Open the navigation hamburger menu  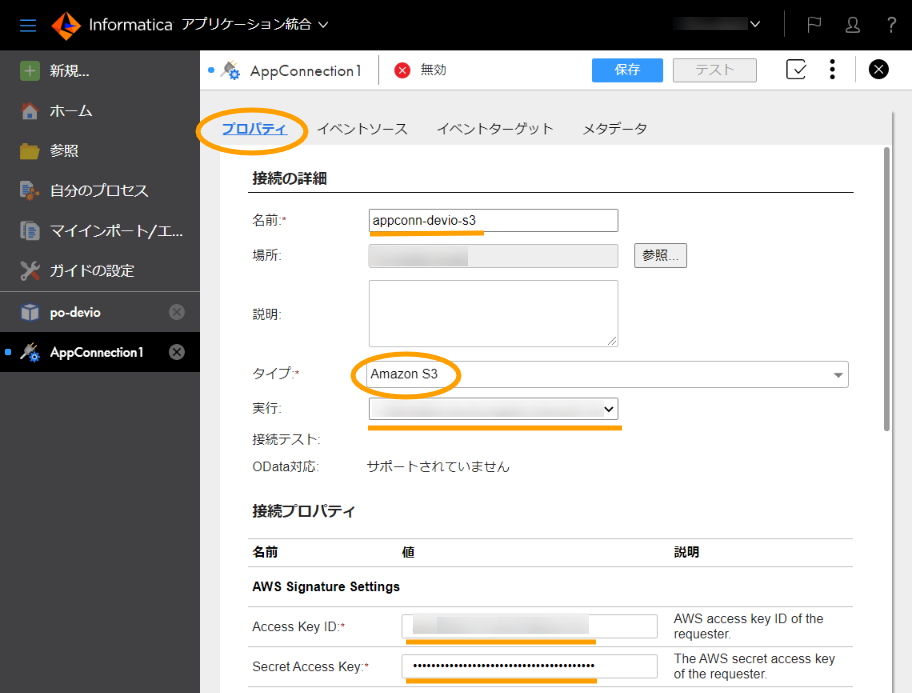tap(27, 25)
